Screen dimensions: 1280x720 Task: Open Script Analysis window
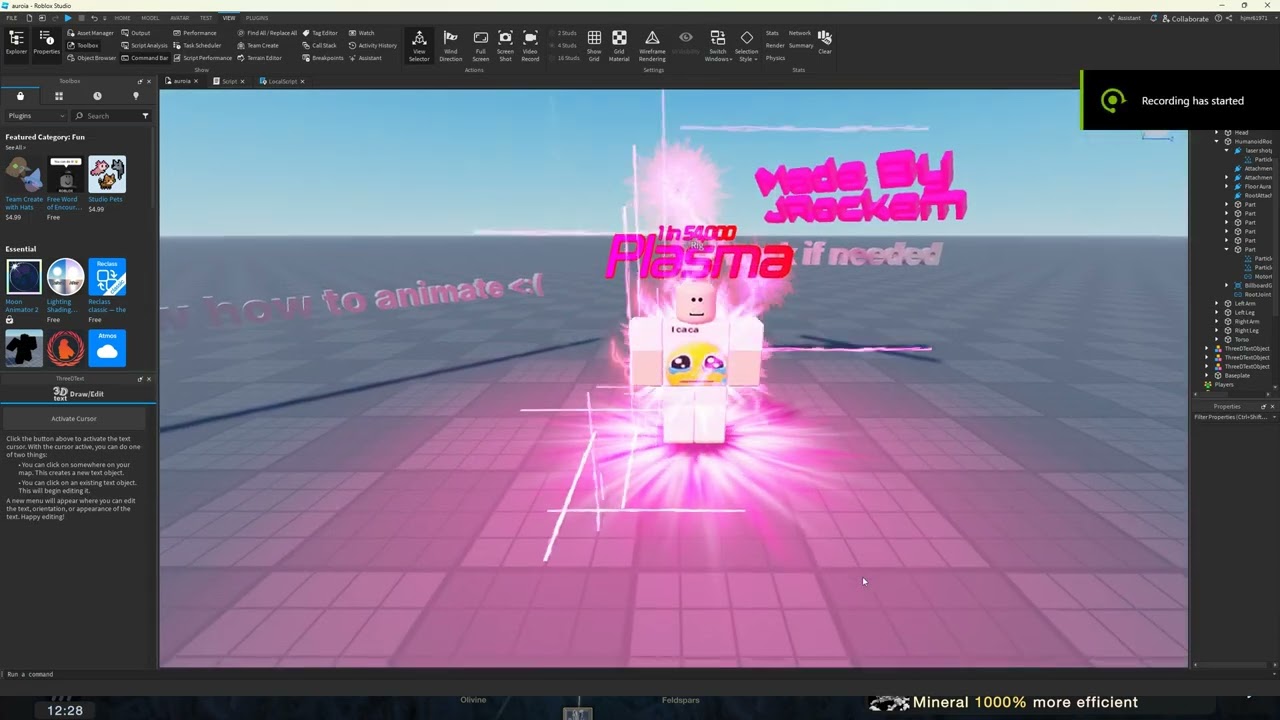point(145,45)
